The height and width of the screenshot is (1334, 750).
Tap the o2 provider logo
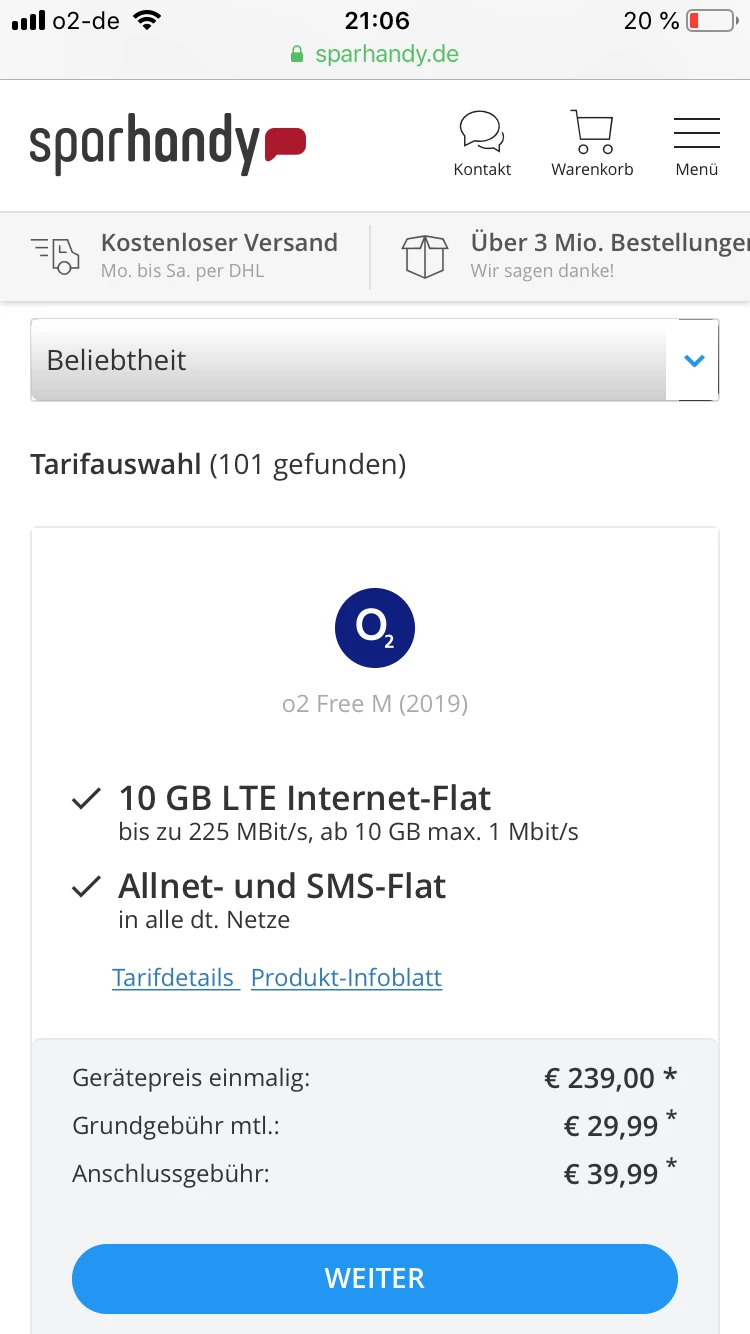click(x=375, y=627)
